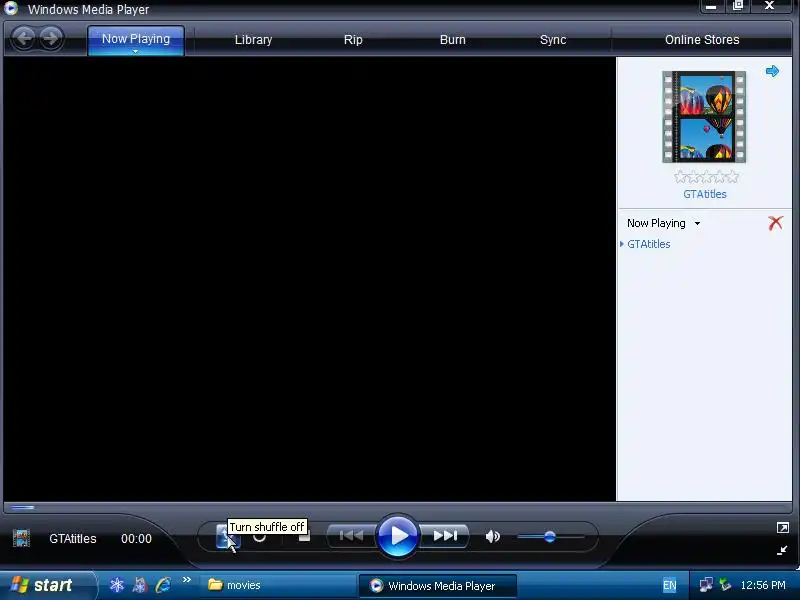Click the green tray icon beside clock
Viewport: 800px width, 600px height.
click(x=725, y=585)
